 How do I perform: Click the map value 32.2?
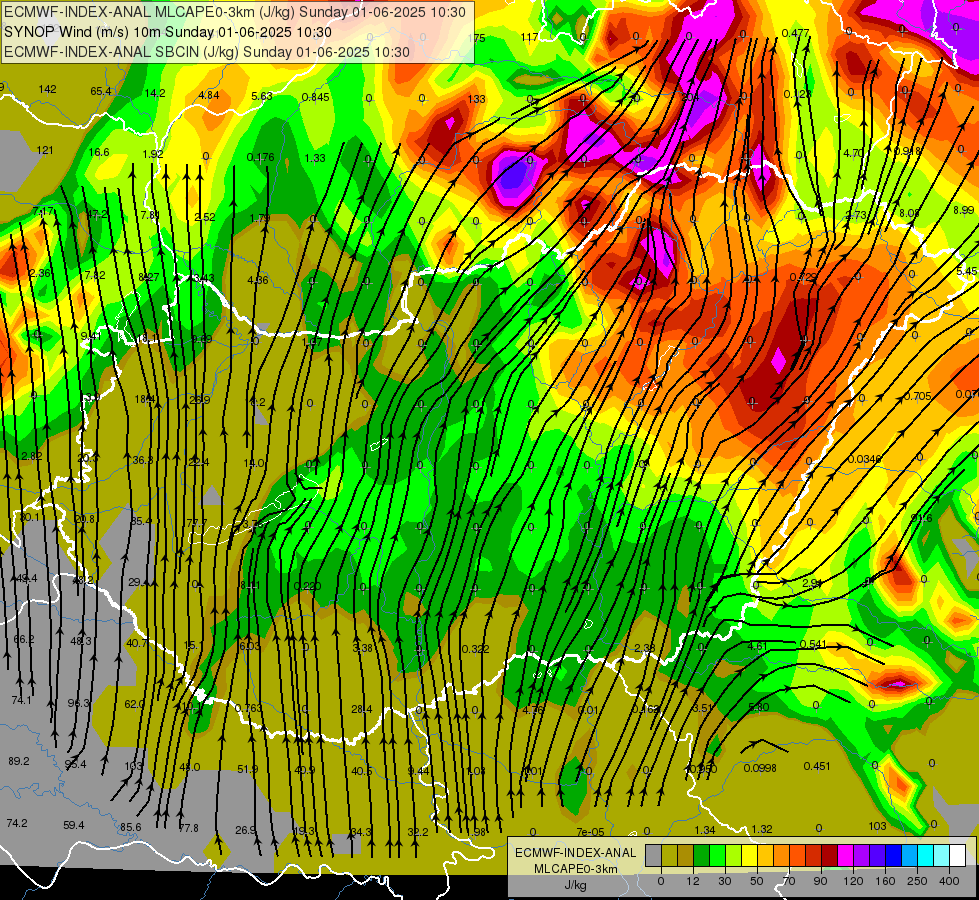[418, 832]
